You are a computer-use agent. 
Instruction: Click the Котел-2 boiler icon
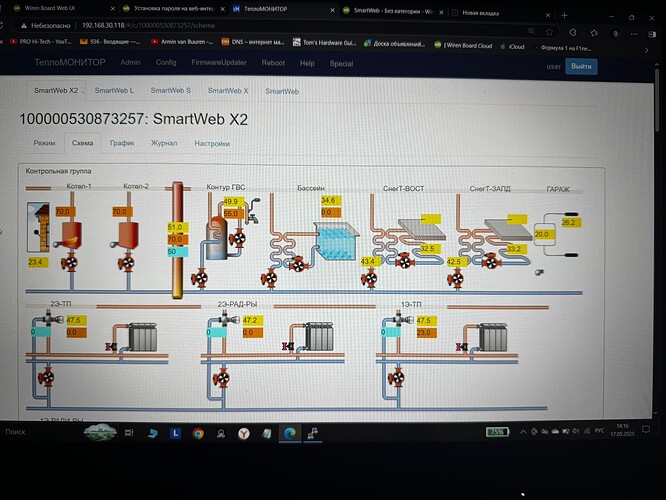[x=127, y=235]
